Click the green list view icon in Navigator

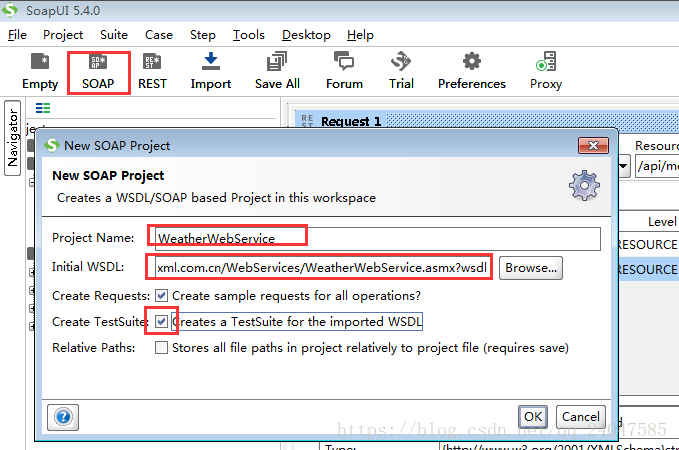coord(43,108)
